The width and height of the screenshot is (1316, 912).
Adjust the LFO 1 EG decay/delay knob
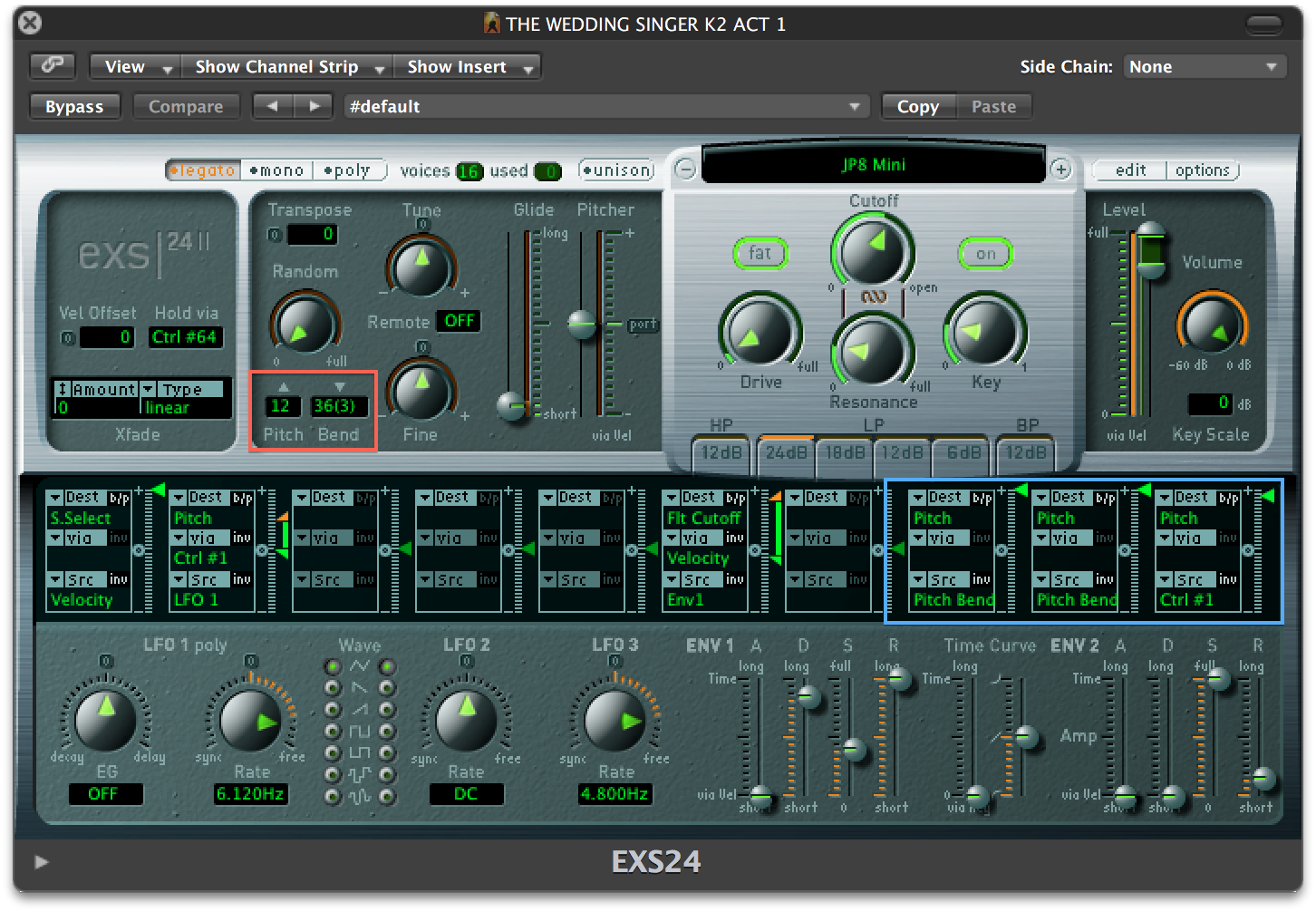(x=106, y=720)
